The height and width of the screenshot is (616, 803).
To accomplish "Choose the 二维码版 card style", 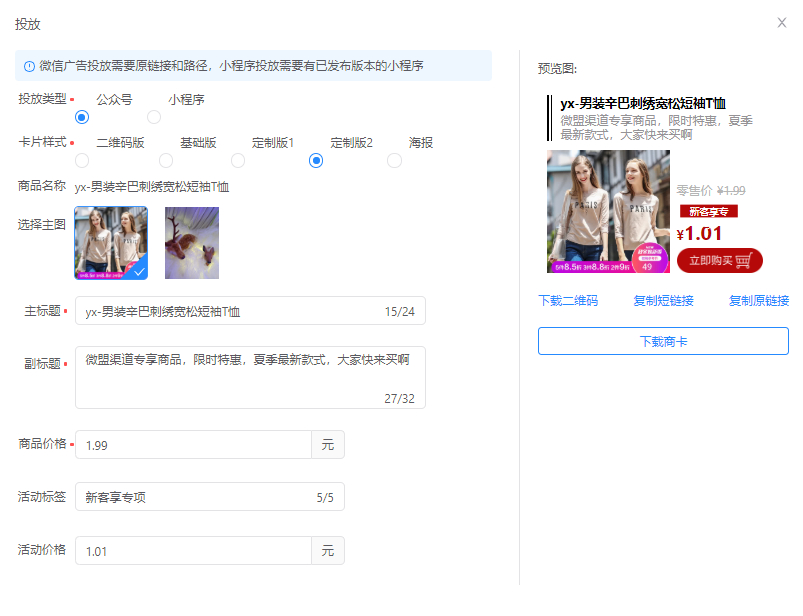I will coord(82,161).
